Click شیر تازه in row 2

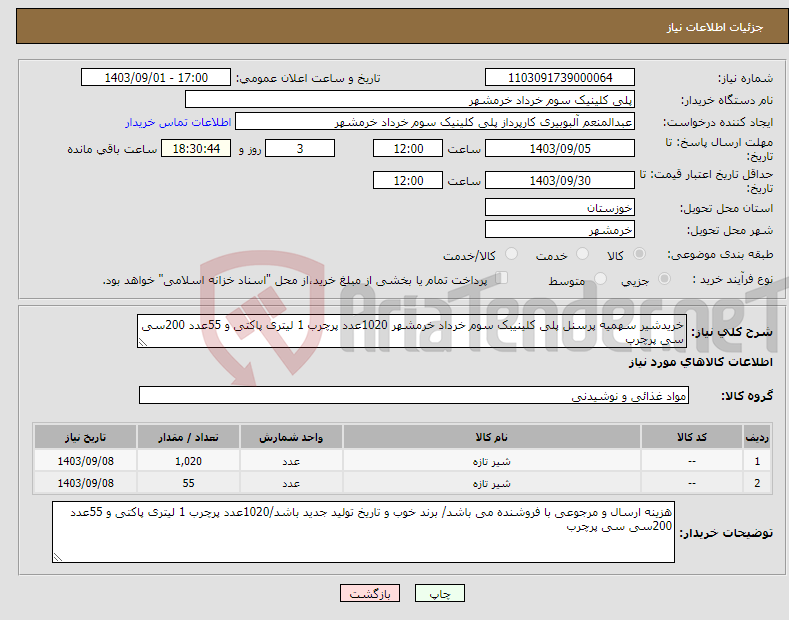492,483
